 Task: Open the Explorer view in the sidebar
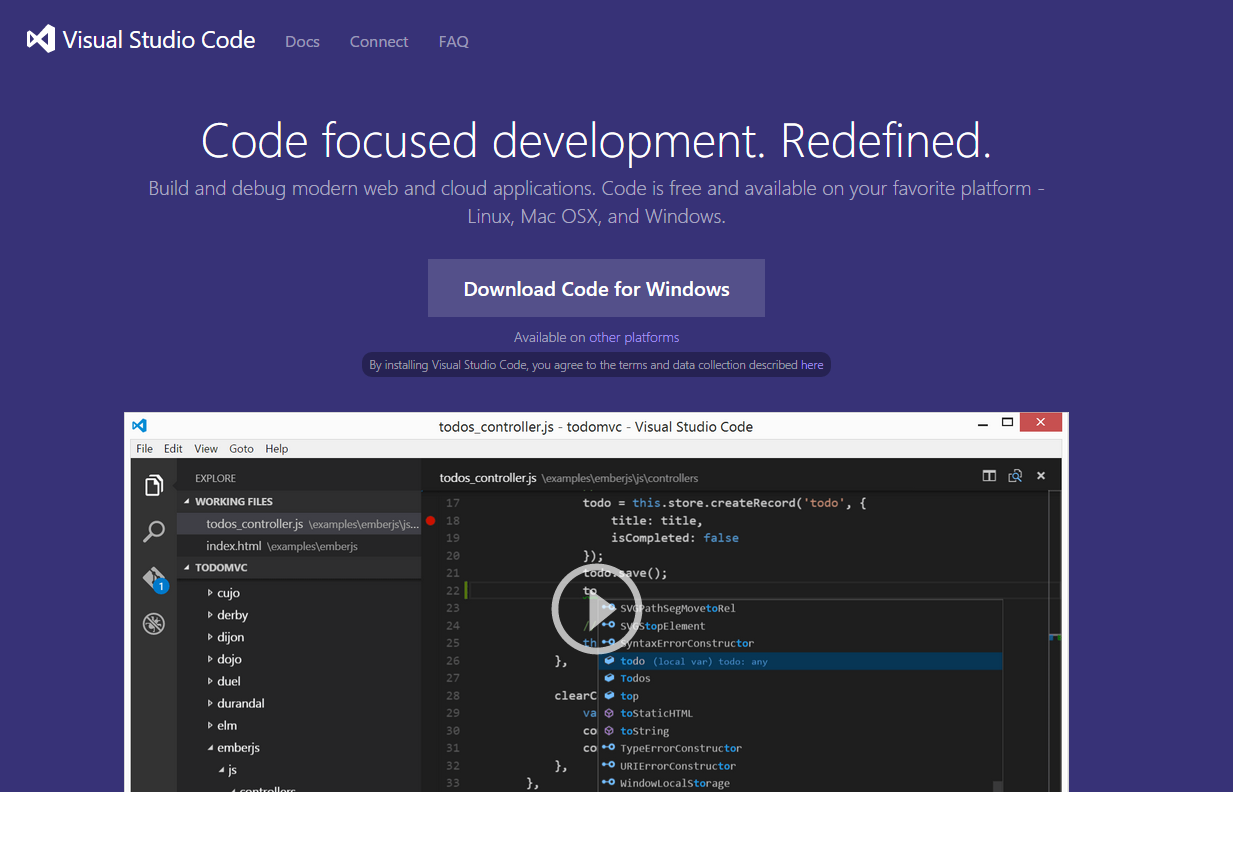click(154, 484)
